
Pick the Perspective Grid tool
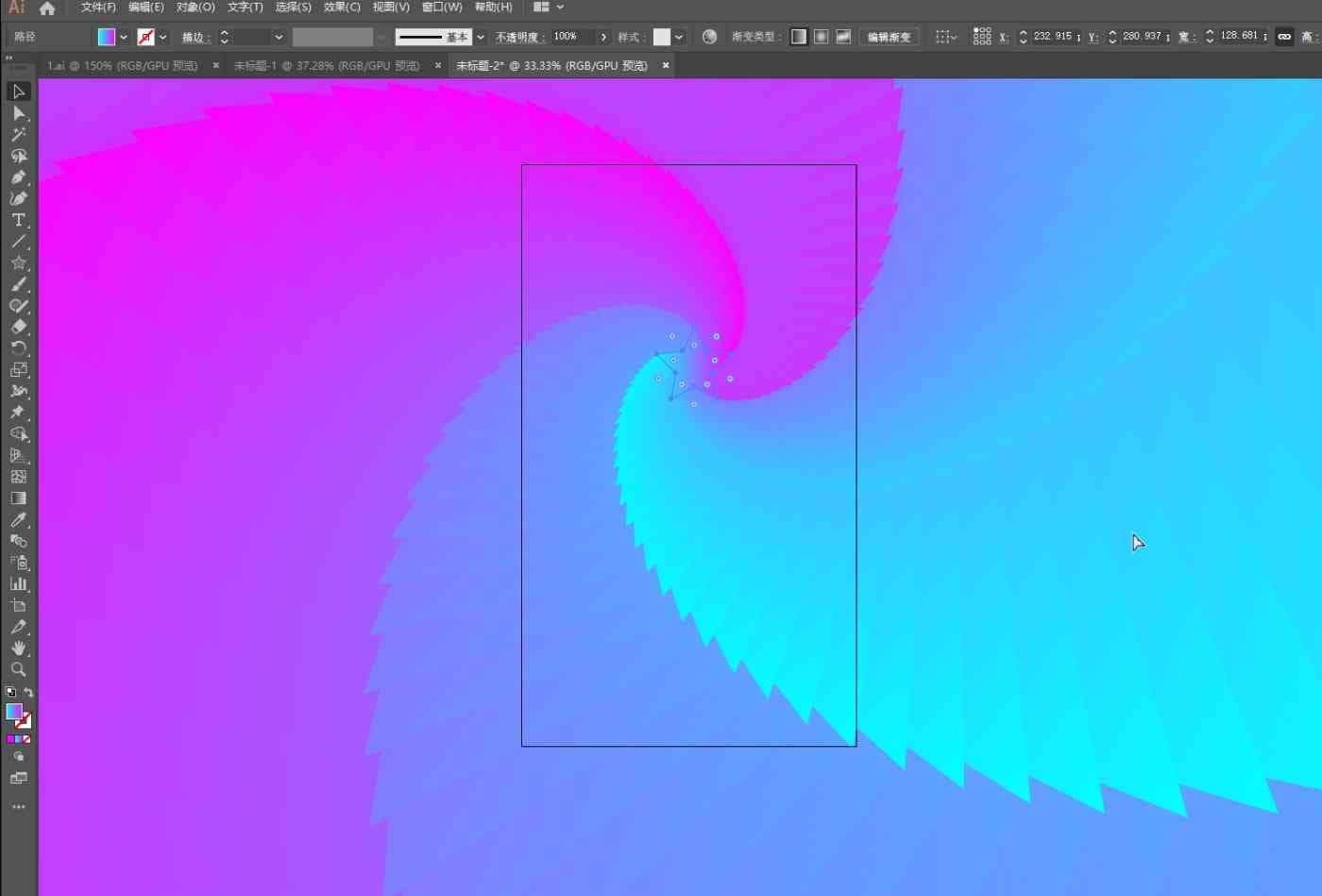(18, 455)
